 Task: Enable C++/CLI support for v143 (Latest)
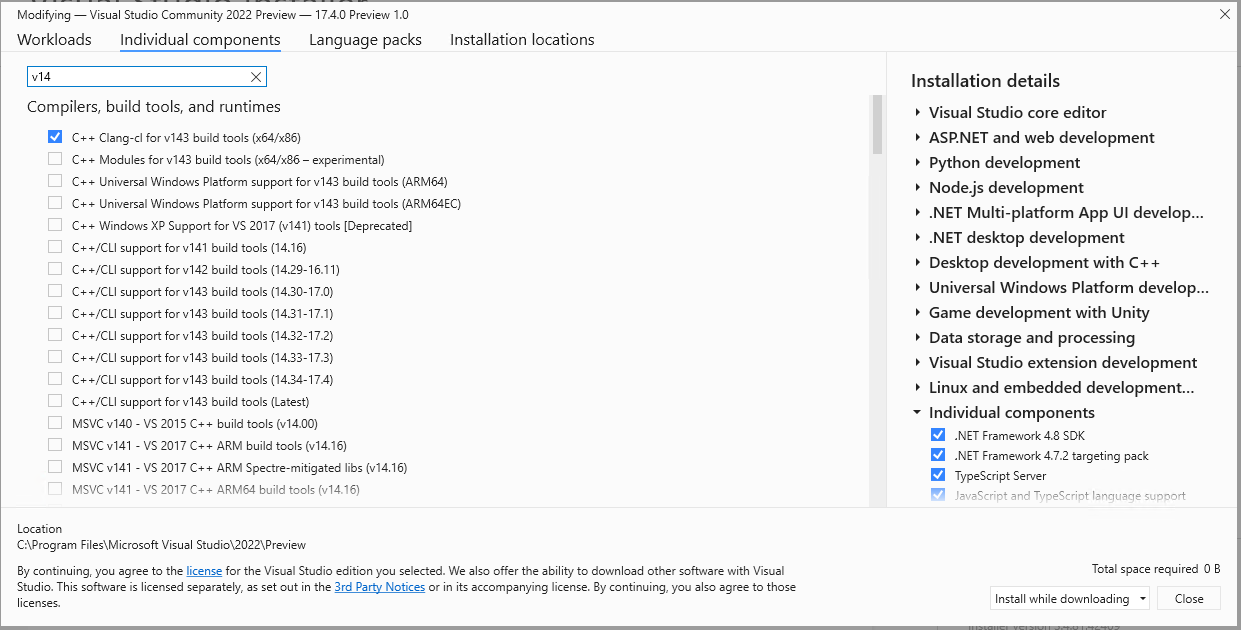[x=55, y=401]
